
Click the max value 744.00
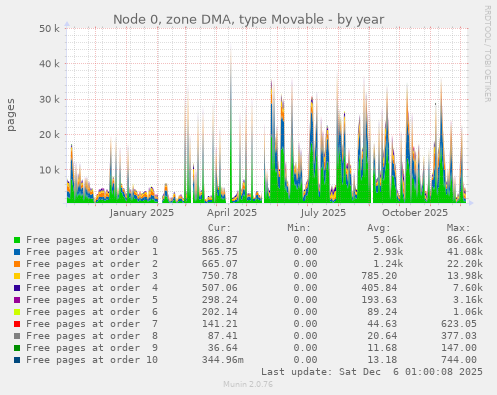click(459, 360)
